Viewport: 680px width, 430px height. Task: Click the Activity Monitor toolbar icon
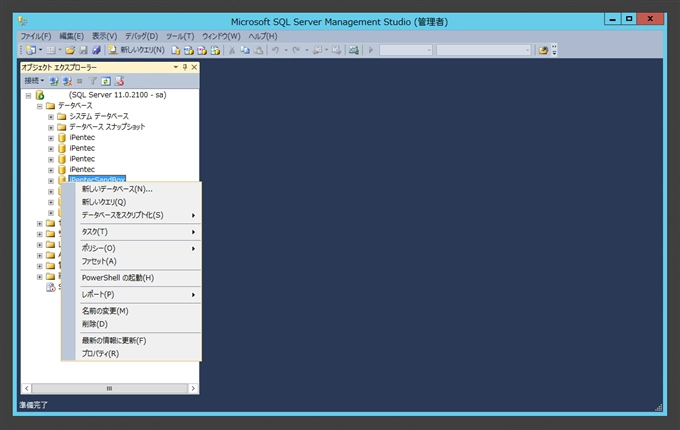point(354,50)
